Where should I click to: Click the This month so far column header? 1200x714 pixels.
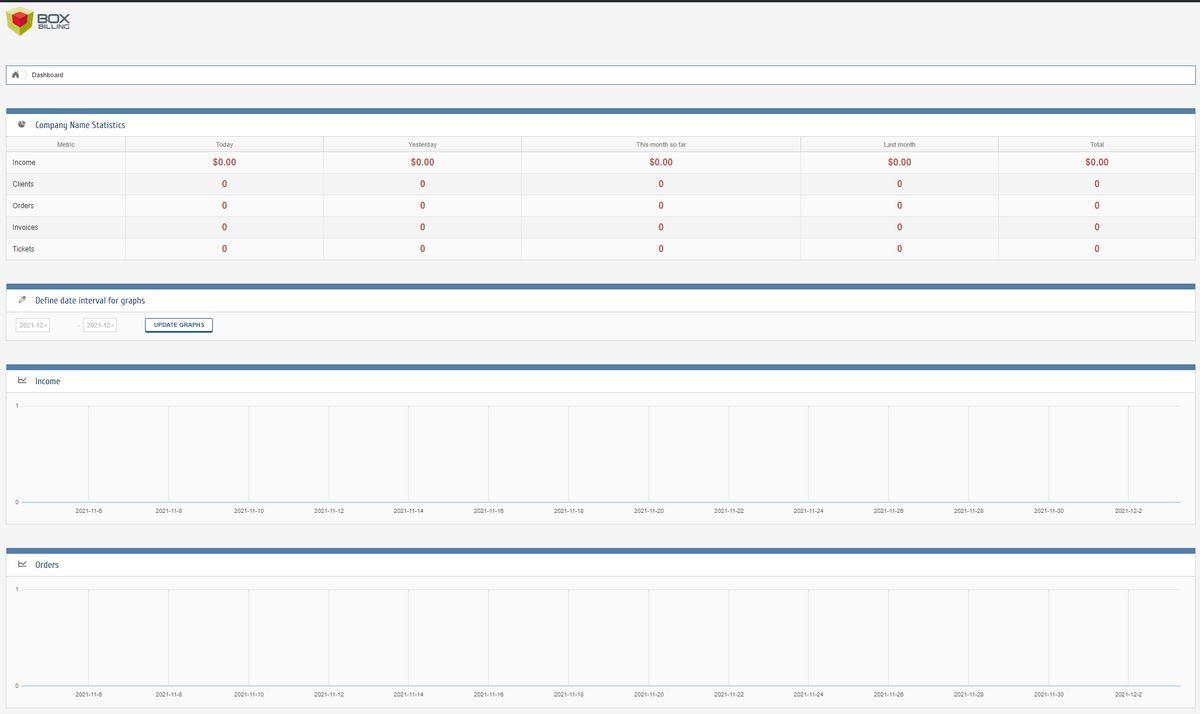pos(661,144)
